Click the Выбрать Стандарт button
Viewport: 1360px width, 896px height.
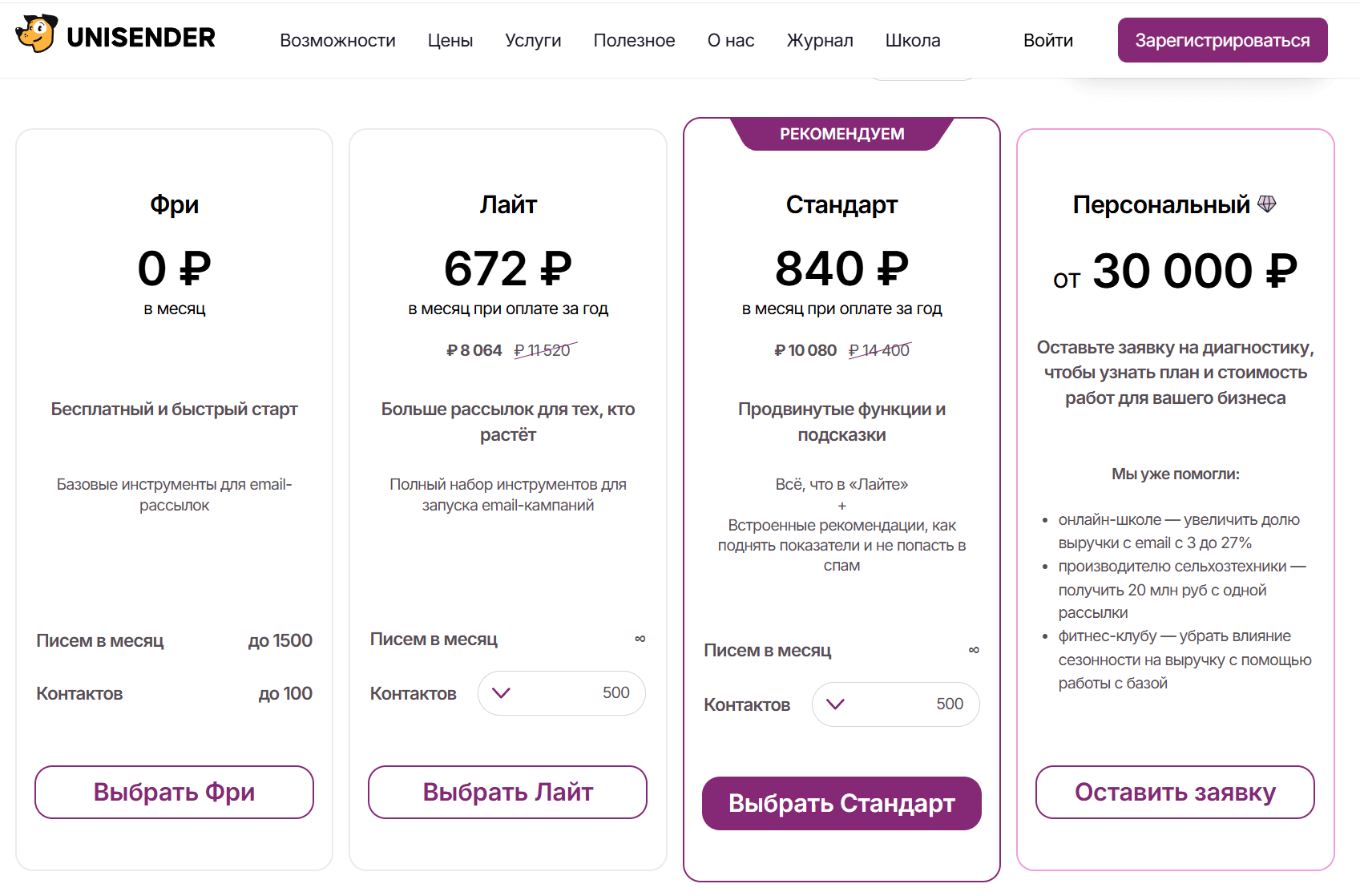841,803
